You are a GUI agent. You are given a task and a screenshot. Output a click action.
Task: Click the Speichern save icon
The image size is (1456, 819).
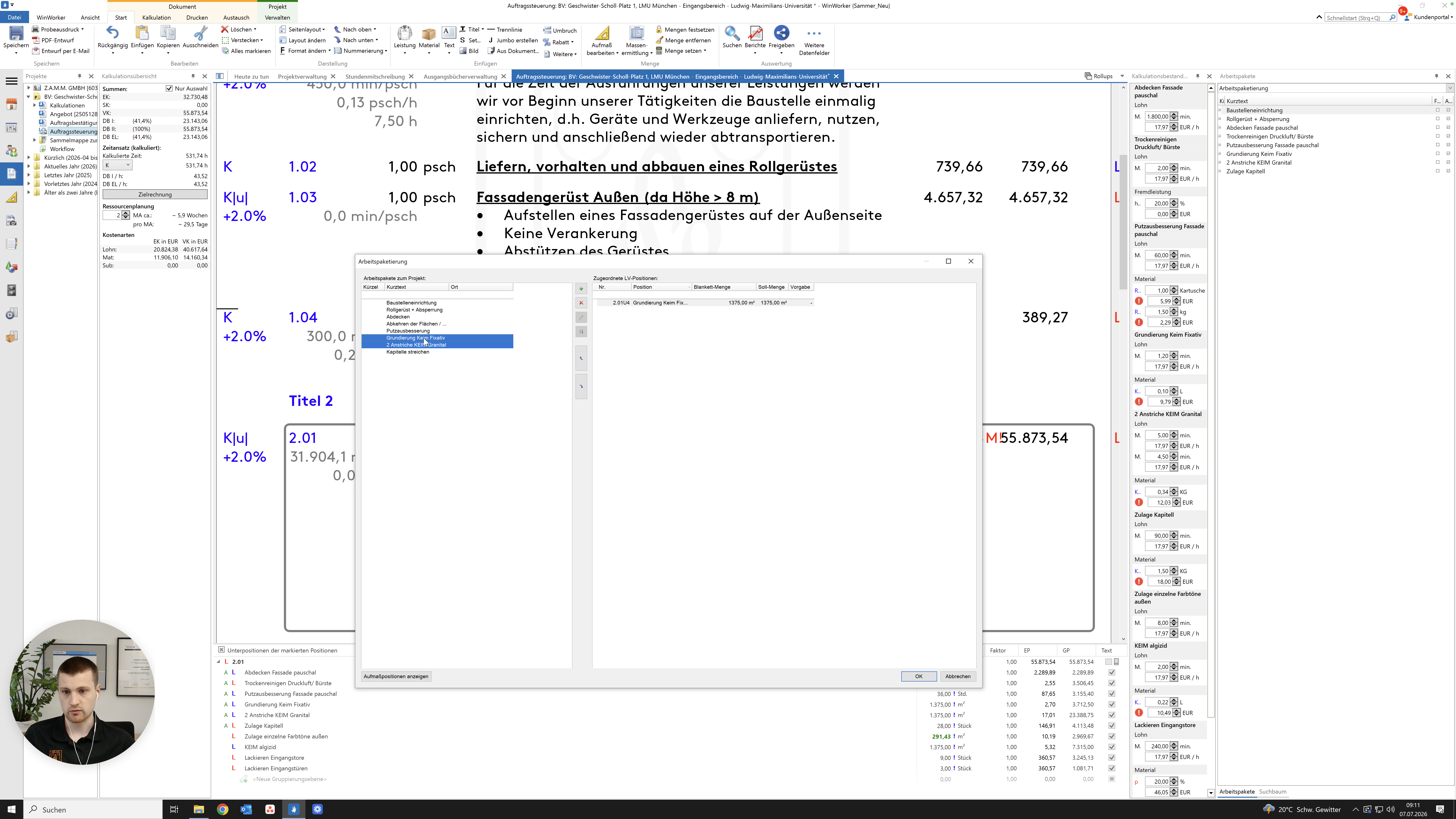(x=16, y=34)
